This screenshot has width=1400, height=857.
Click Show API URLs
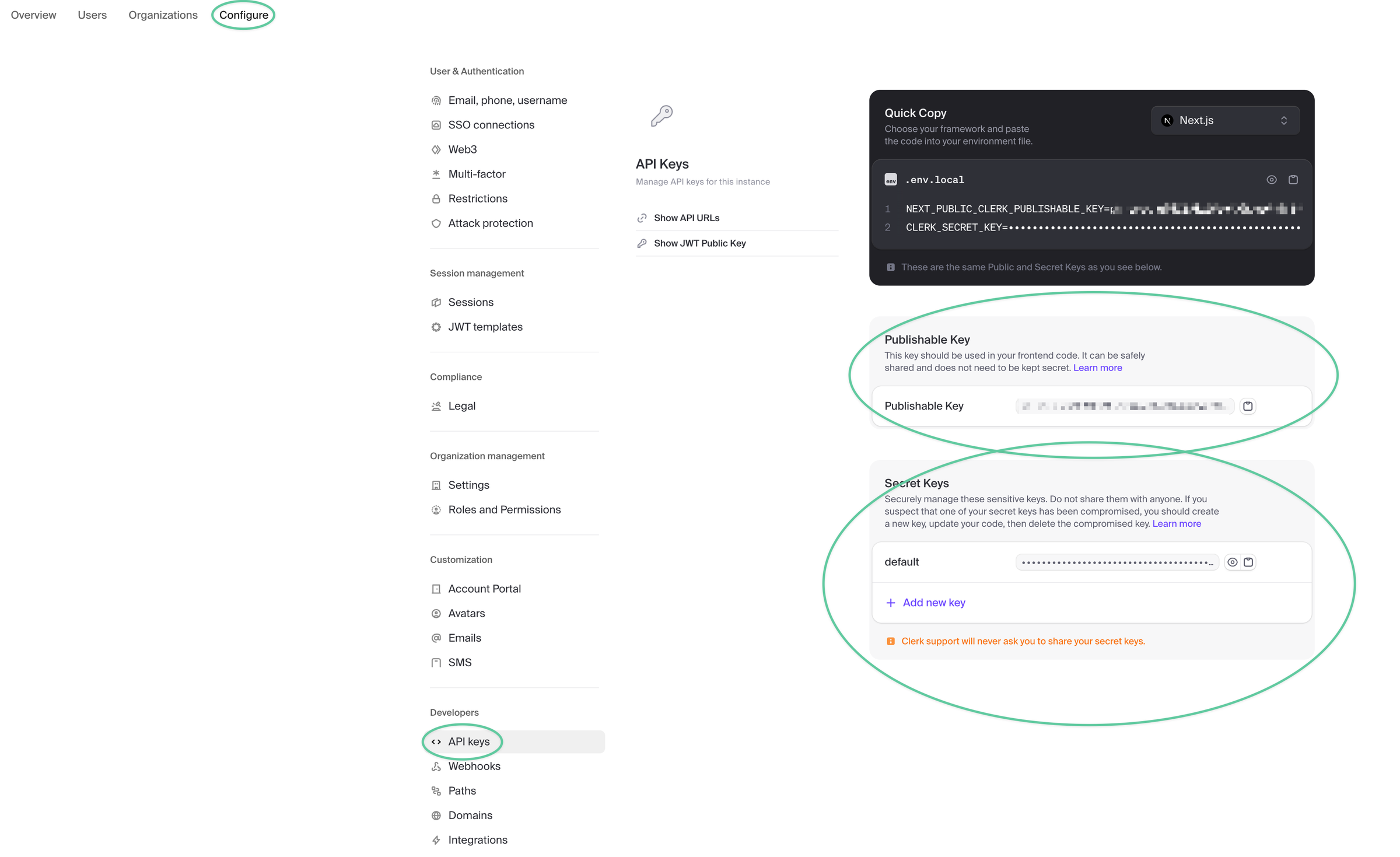pyautogui.click(x=687, y=218)
